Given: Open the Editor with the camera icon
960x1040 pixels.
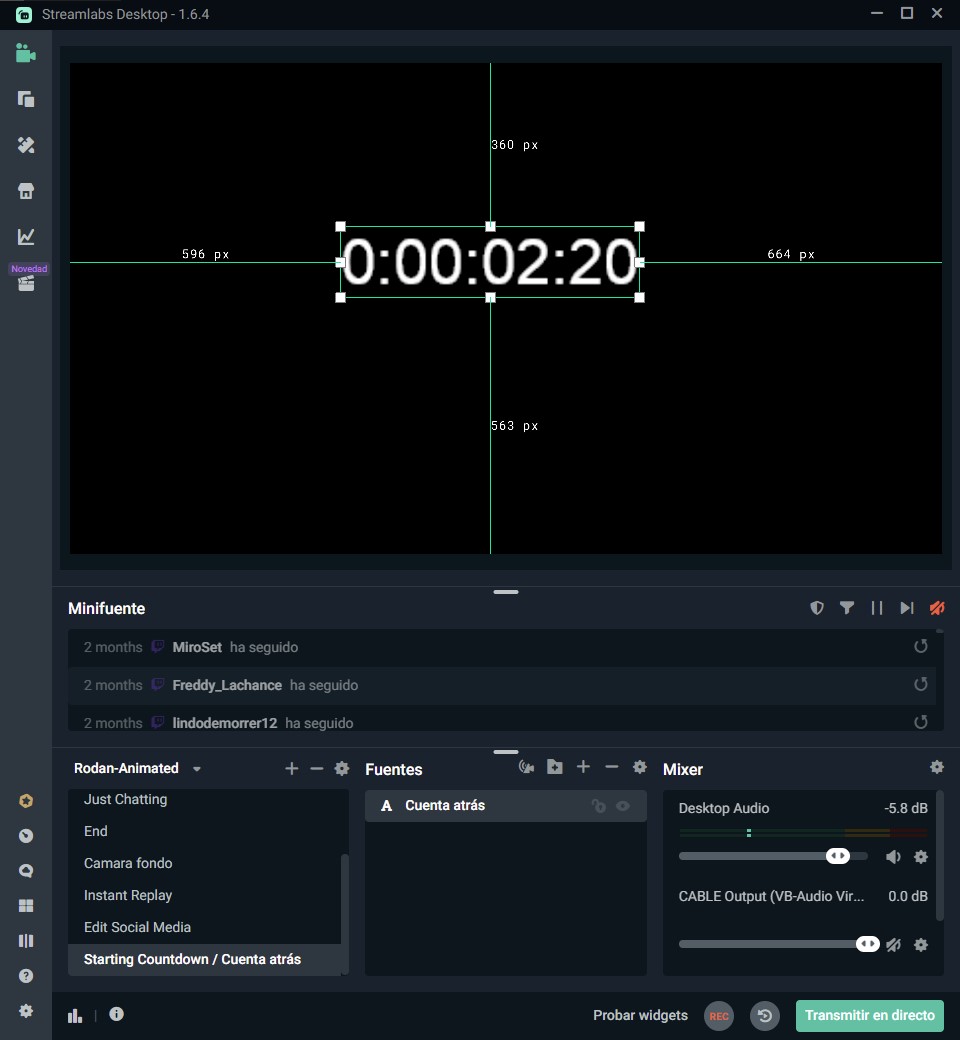Looking at the screenshot, I should tap(25, 54).
